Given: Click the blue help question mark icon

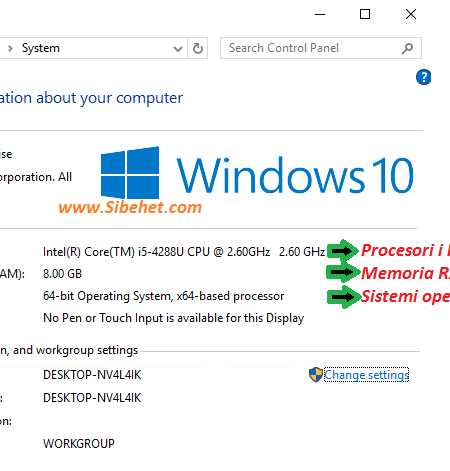Looking at the screenshot, I should pos(423,77).
